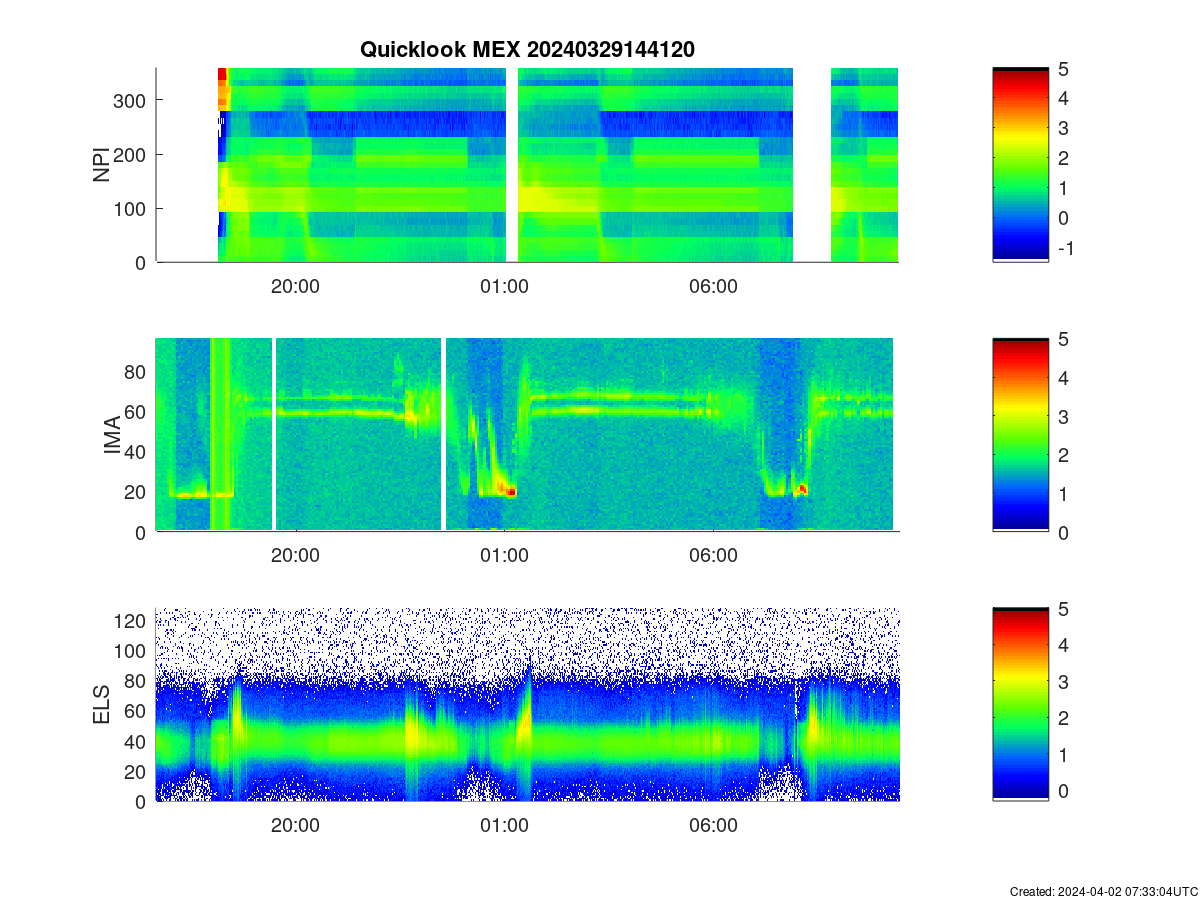Viewport: 1200px width, 900px height.
Task: Click the 80 tick on IMA axis
Action: pyautogui.click(x=136, y=371)
